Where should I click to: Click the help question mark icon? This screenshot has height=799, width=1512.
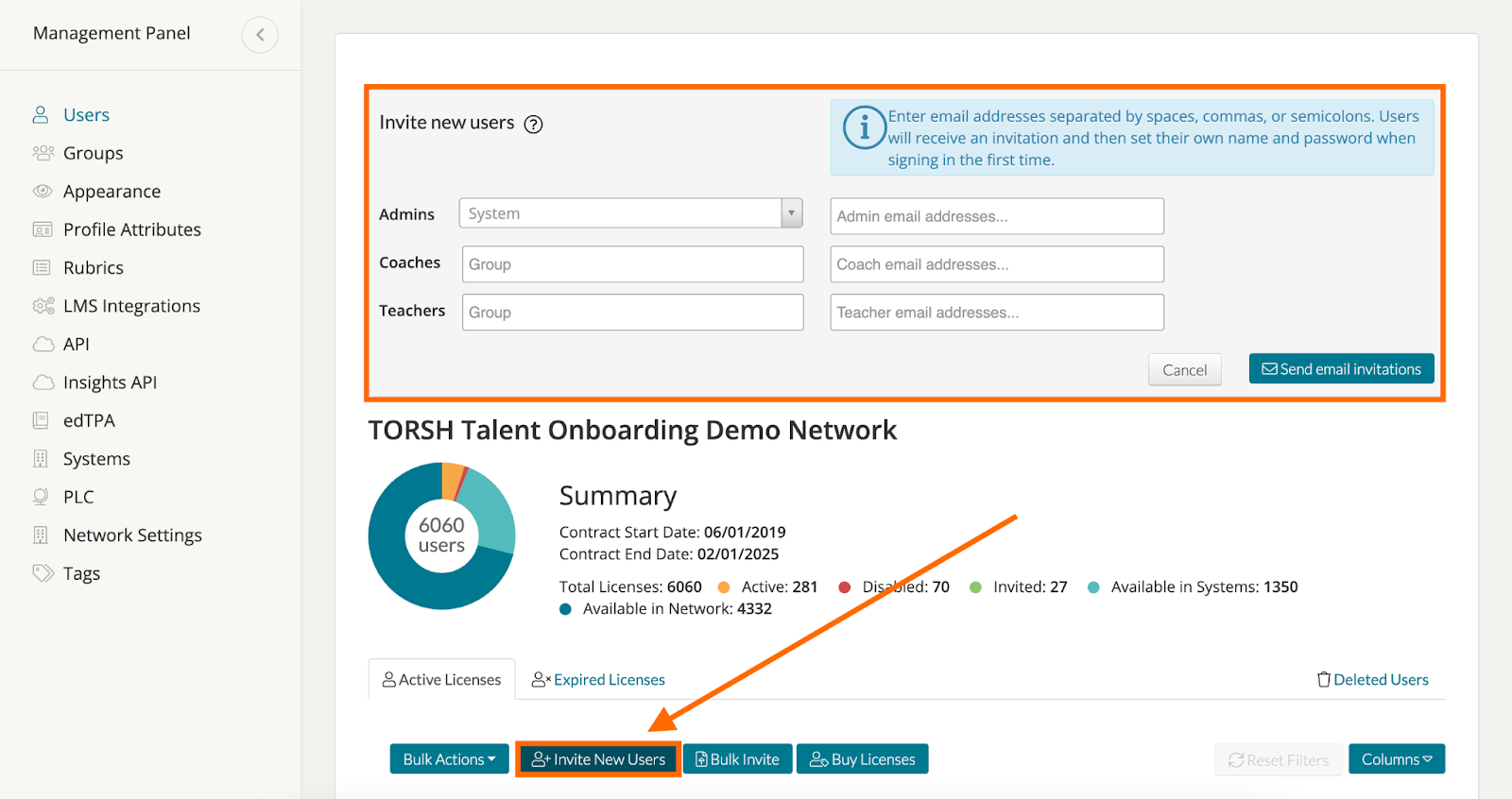click(x=534, y=125)
